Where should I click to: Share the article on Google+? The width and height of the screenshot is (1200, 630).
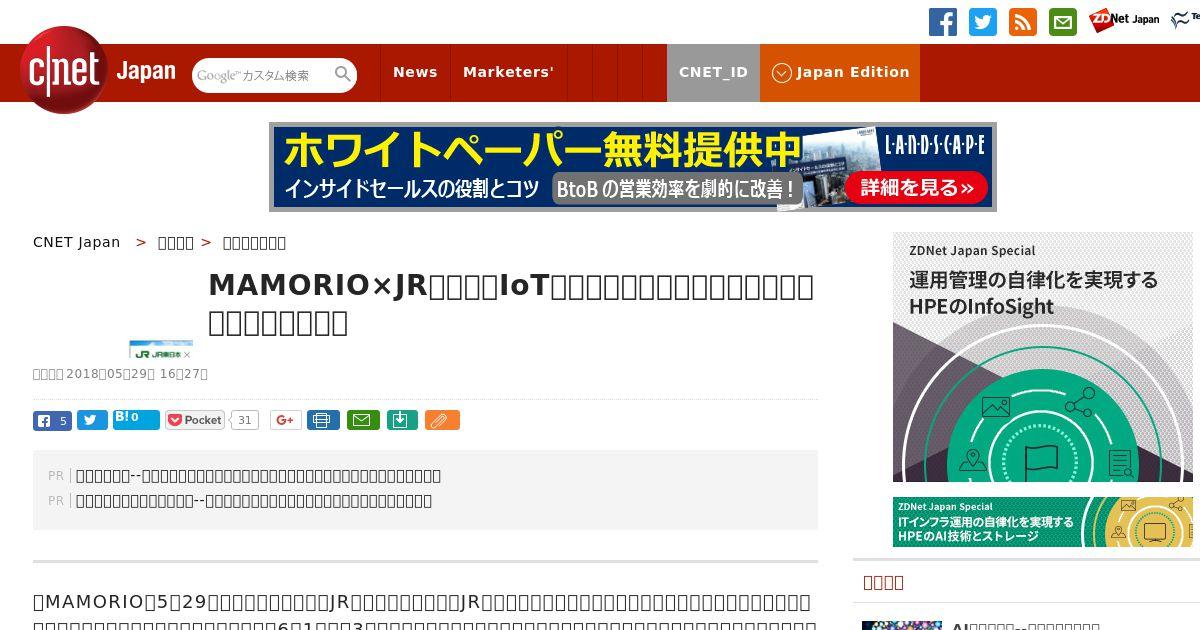pyautogui.click(x=286, y=420)
